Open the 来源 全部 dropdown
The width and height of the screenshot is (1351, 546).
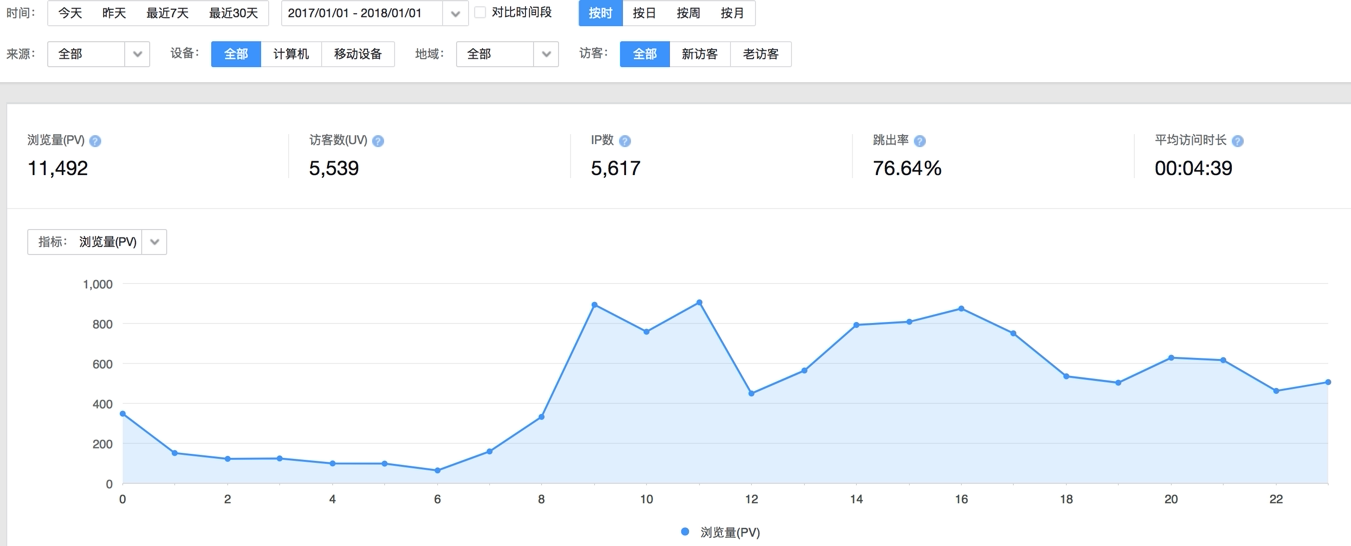click(98, 54)
